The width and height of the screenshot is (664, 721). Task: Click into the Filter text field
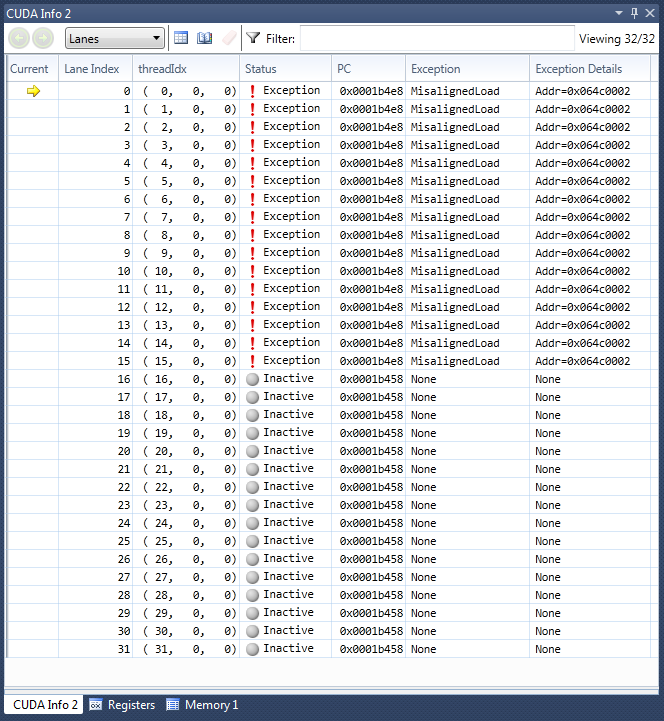click(x=436, y=38)
